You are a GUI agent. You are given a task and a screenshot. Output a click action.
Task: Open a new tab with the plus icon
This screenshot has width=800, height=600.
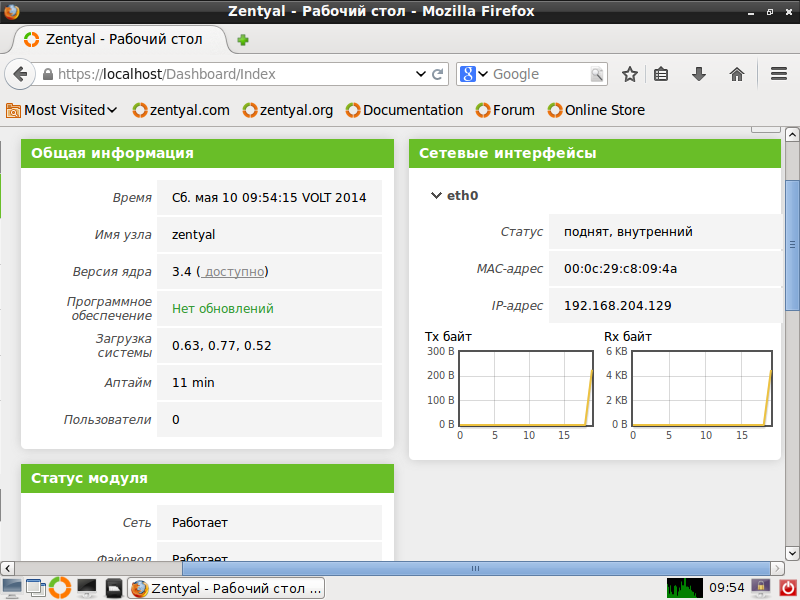243,40
